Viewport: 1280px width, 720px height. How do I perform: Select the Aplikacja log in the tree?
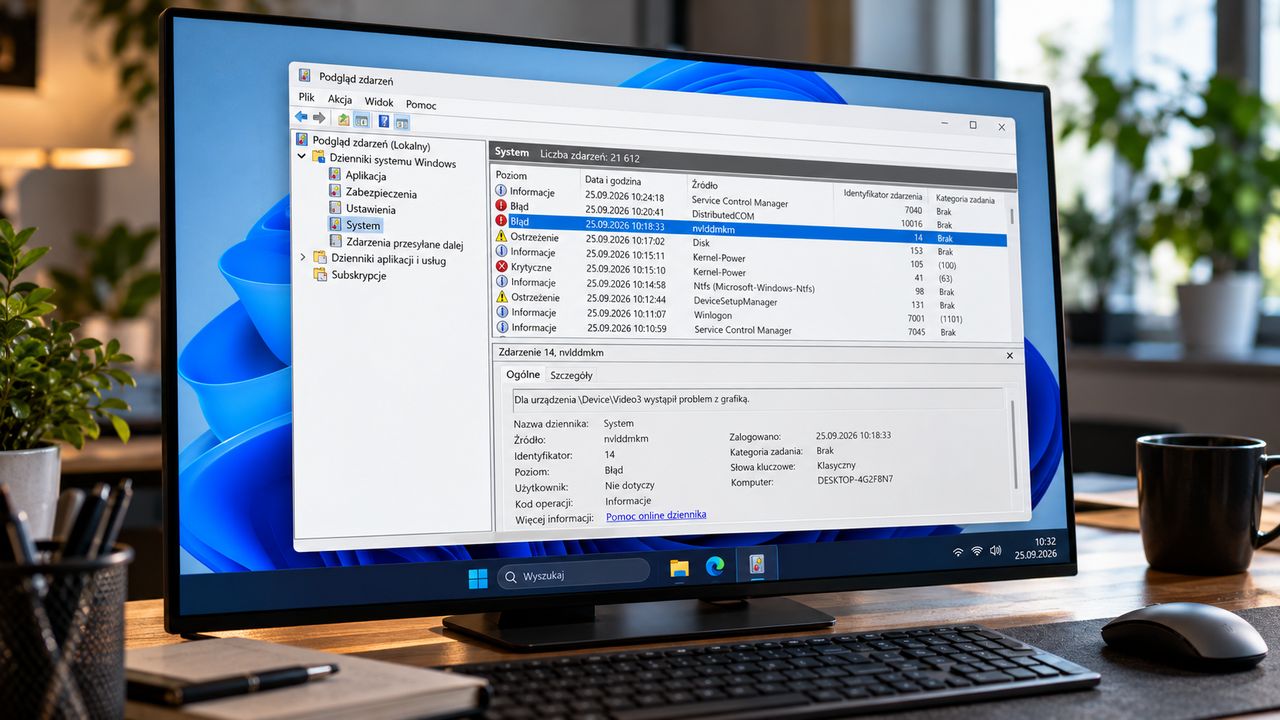pos(357,176)
